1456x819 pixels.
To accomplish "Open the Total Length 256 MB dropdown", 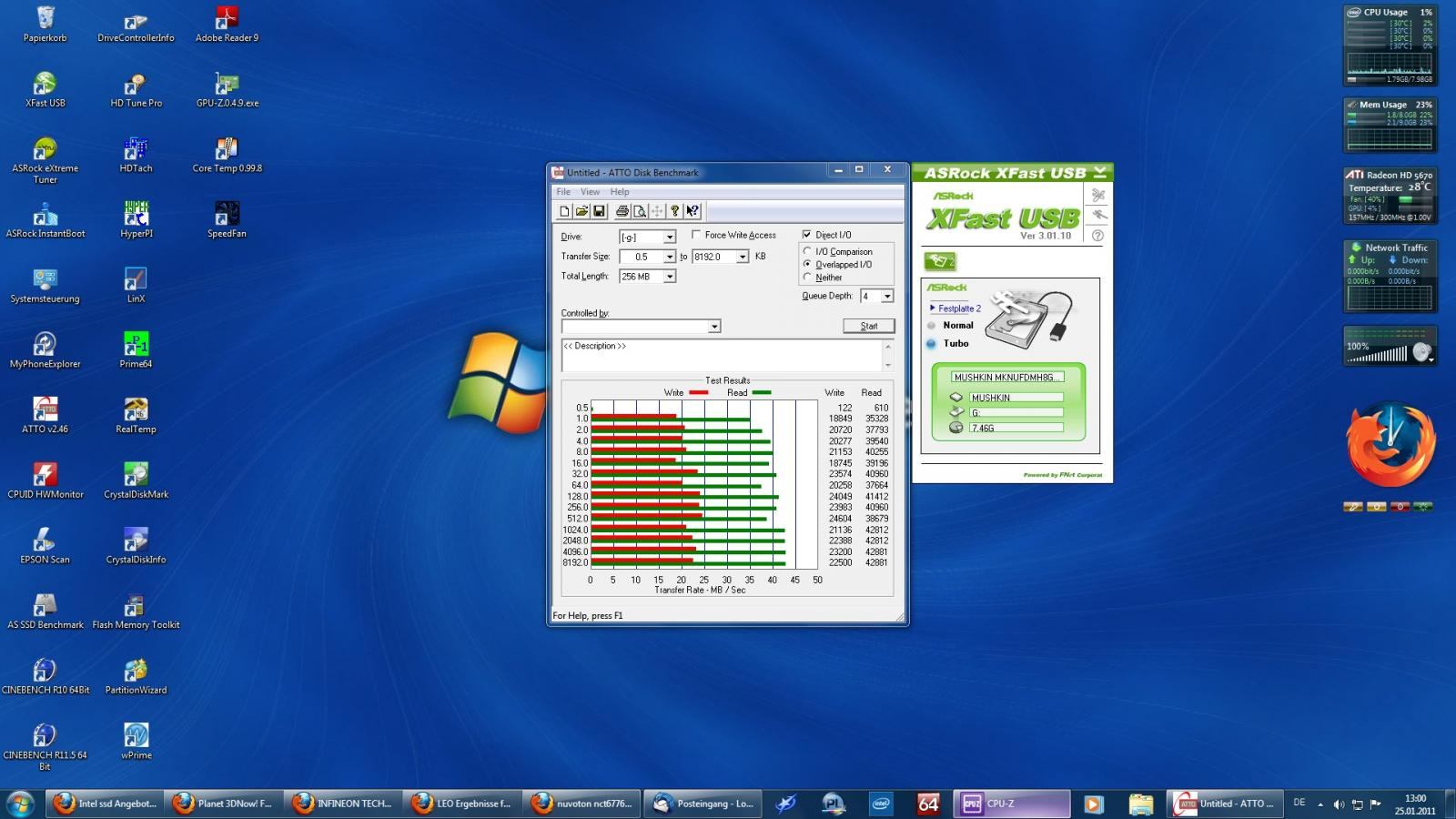I will pyautogui.click(x=670, y=277).
